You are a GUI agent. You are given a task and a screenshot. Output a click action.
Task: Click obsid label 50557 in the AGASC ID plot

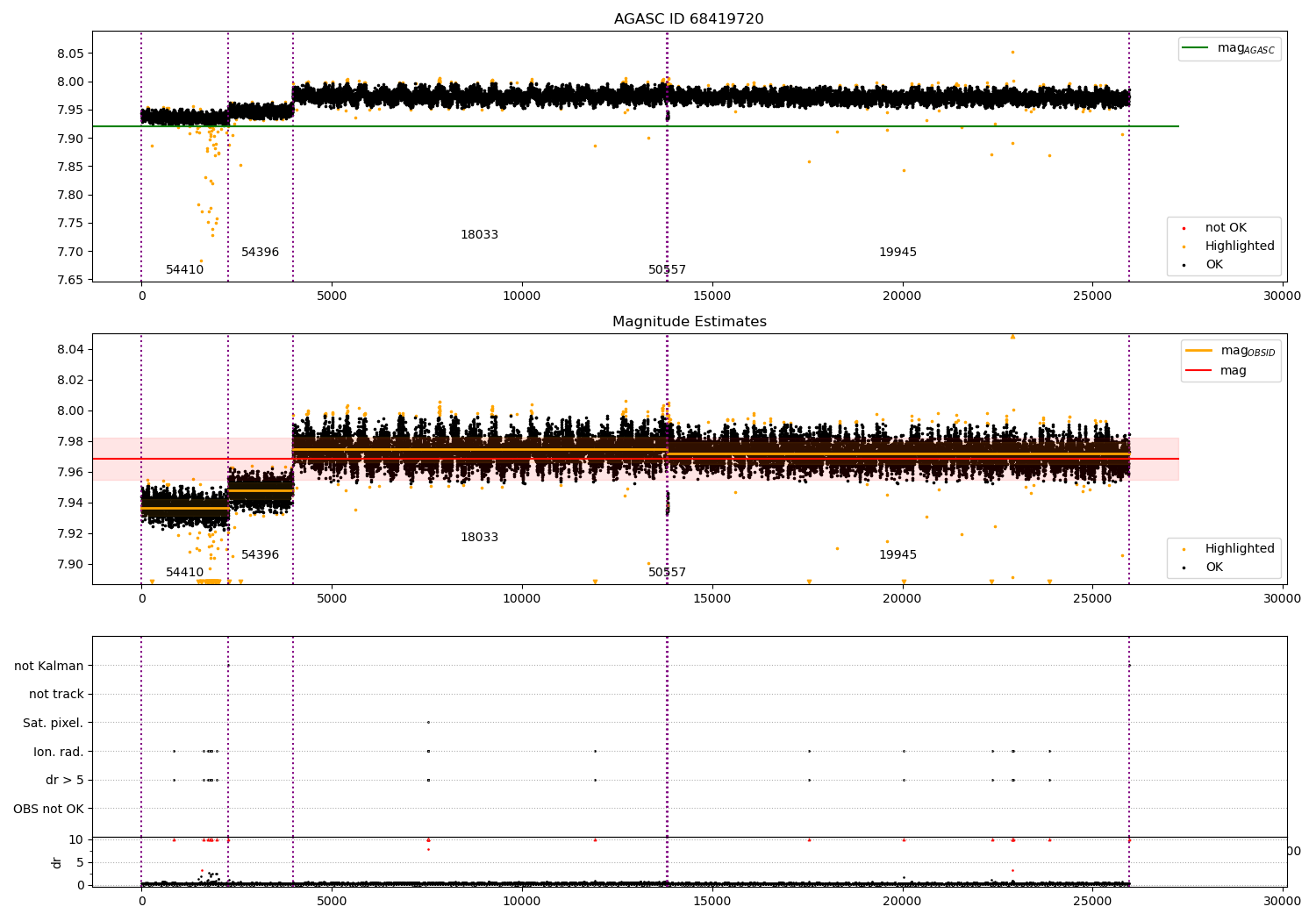pos(667,270)
